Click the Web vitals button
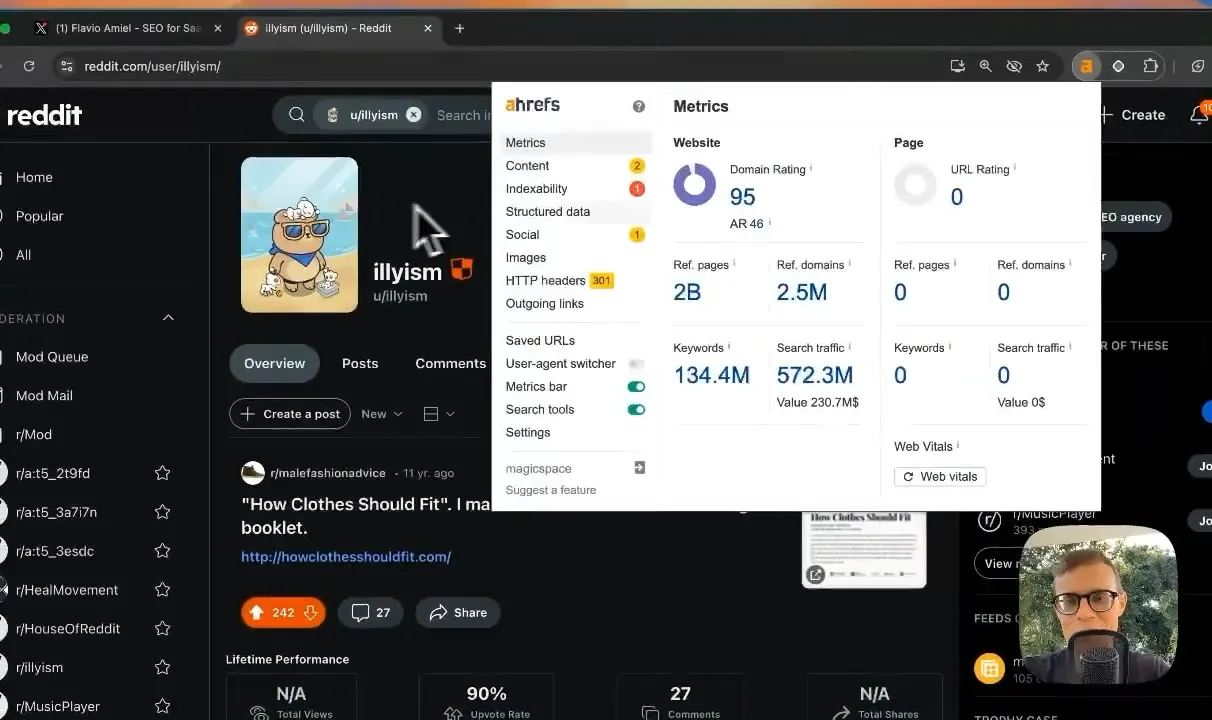The height and width of the screenshot is (720, 1212). pyautogui.click(x=940, y=477)
